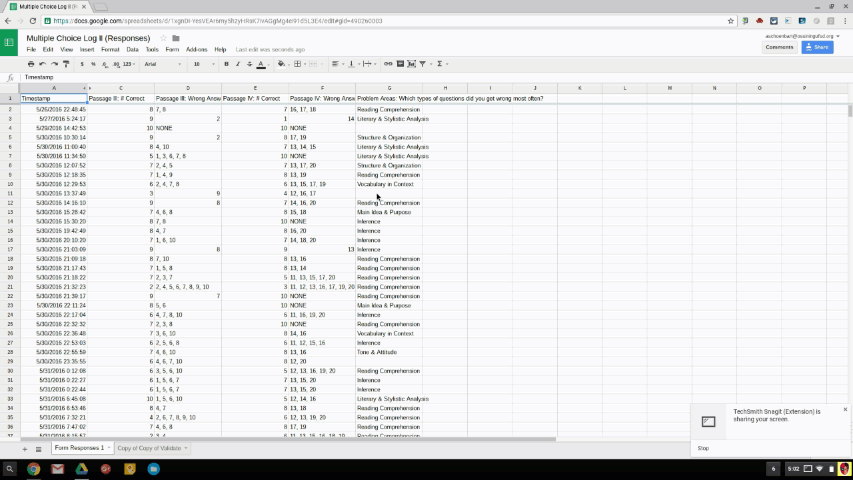853x480 pixels.
Task: Close the Snagit screen sharing notification
Action: click(x=845, y=409)
